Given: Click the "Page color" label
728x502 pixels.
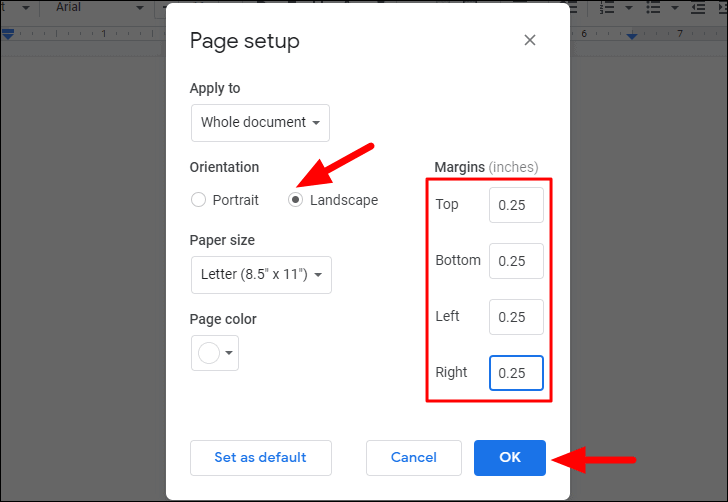Looking at the screenshot, I should click(223, 319).
